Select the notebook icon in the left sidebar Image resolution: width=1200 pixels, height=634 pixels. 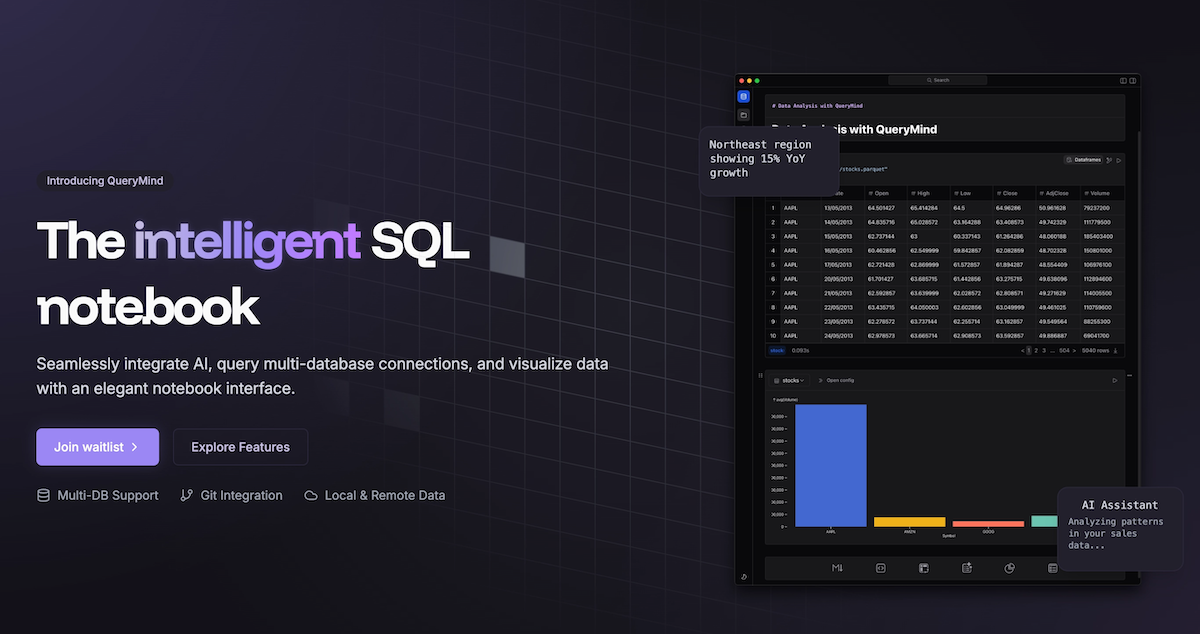click(743, 96)
